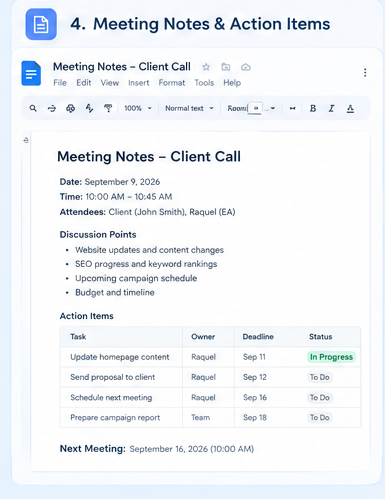
Task: Click the 'Task' column header
Action: [x=78, y=337]
